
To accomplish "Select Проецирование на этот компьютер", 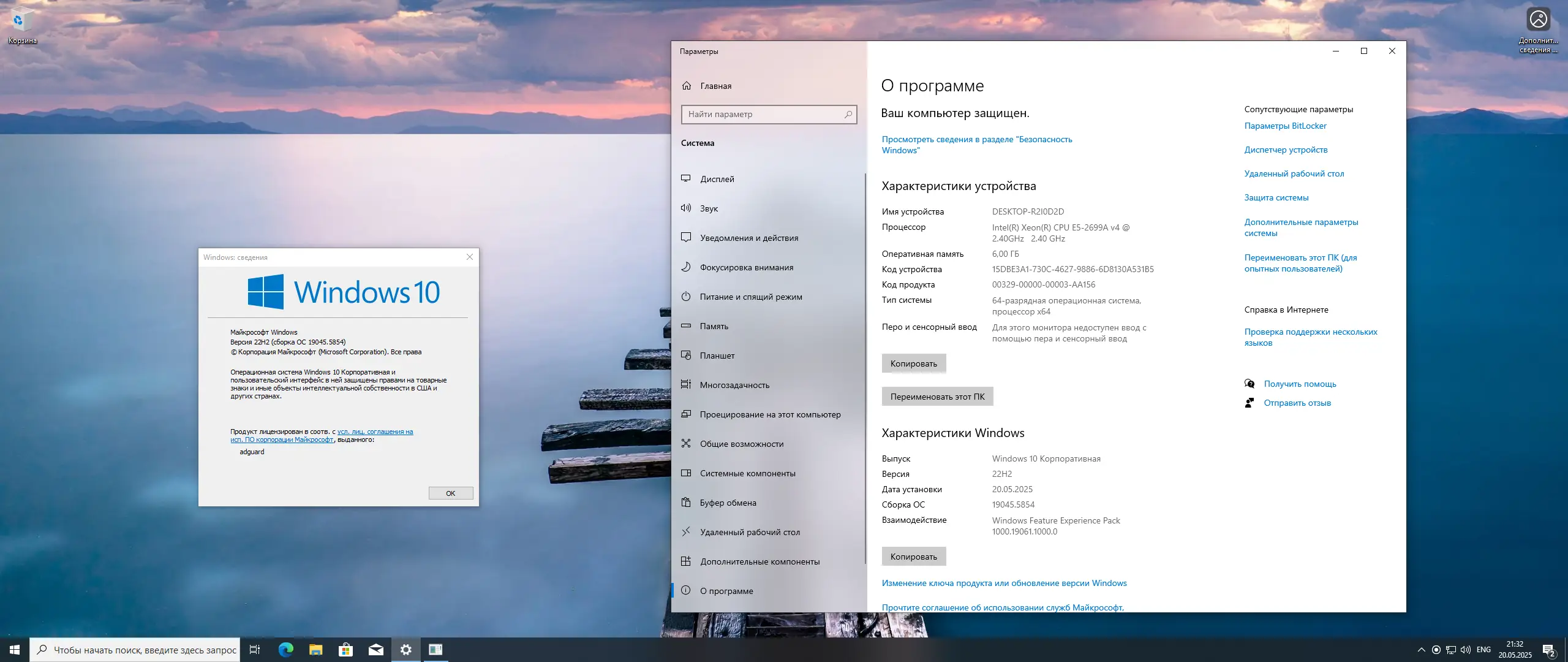I will click(770, 414).
